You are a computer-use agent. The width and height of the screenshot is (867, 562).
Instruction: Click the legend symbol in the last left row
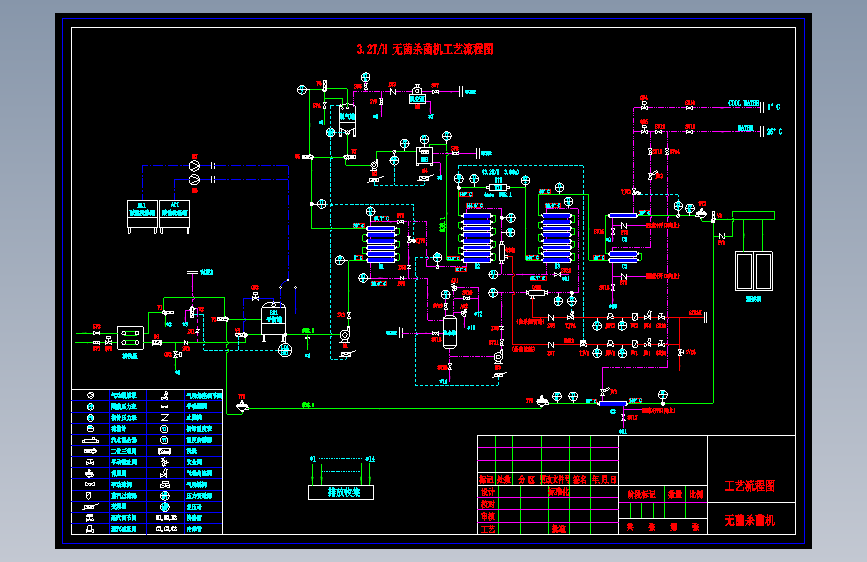tap(90, 529)
